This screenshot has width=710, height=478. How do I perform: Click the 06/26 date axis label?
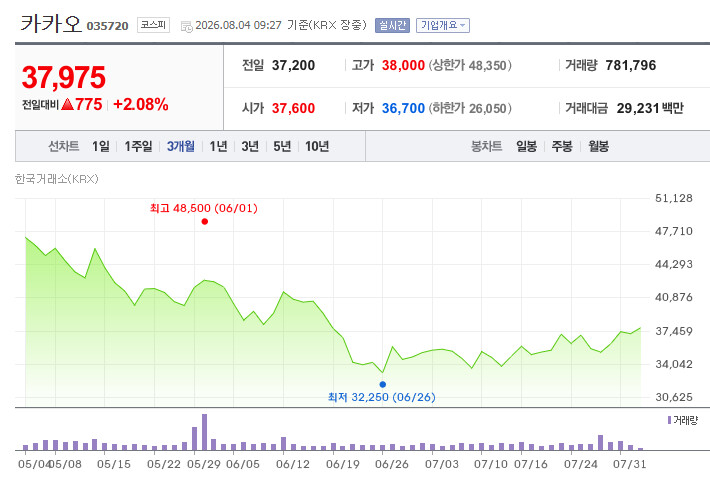point(392,464)
